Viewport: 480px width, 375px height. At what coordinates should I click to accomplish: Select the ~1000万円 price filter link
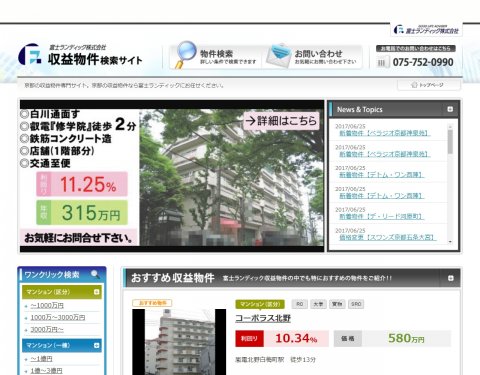click(x=47, y=305)
